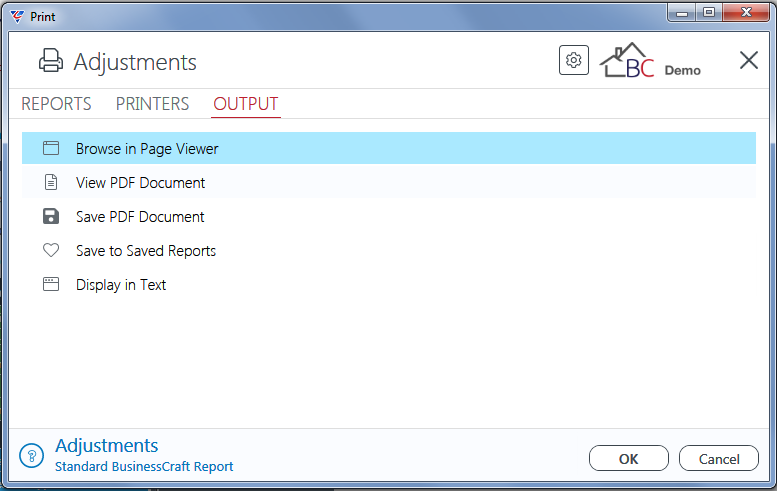Screen dimensions: 777x491
Task: Click the Browse in Page Viewer window icon
Action: point(51,148)
